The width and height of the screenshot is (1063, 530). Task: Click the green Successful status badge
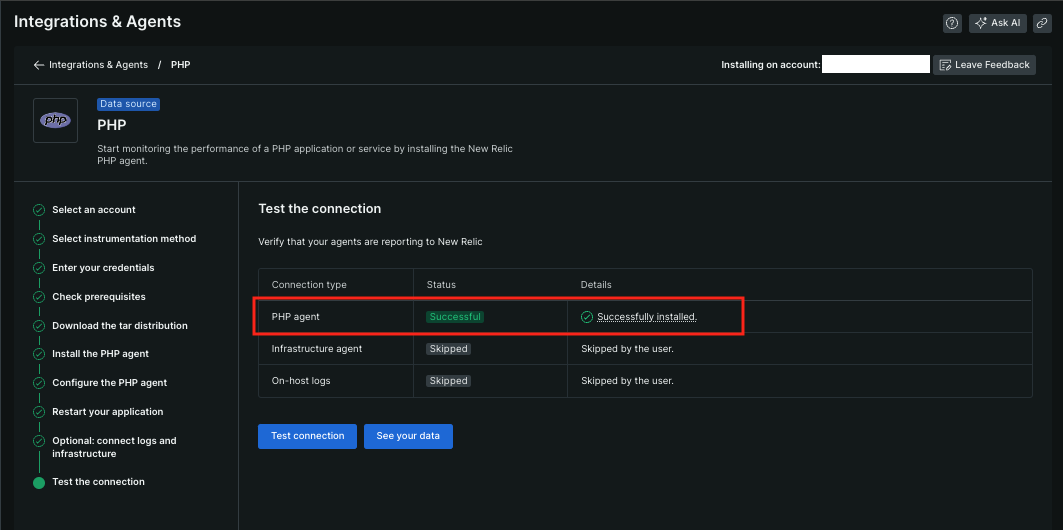[455, 317]
